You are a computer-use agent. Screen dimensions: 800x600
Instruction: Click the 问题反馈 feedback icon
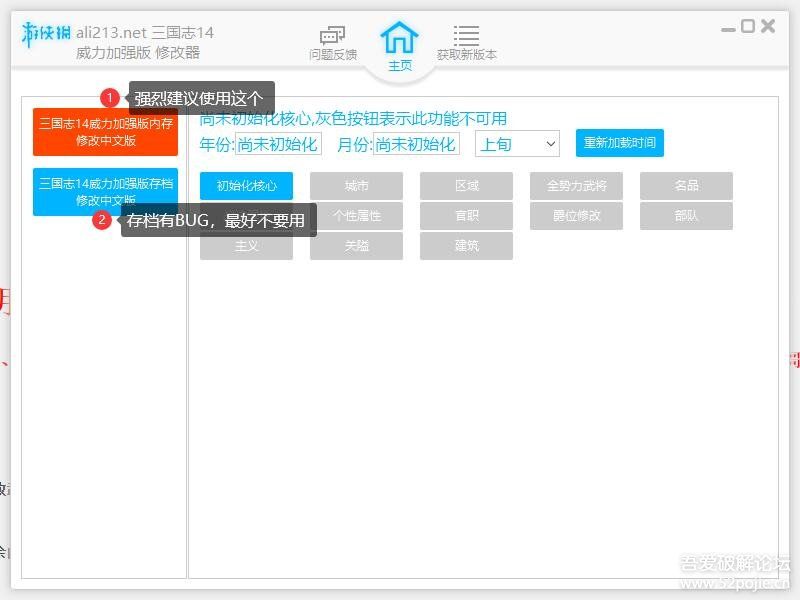[333, 36]
